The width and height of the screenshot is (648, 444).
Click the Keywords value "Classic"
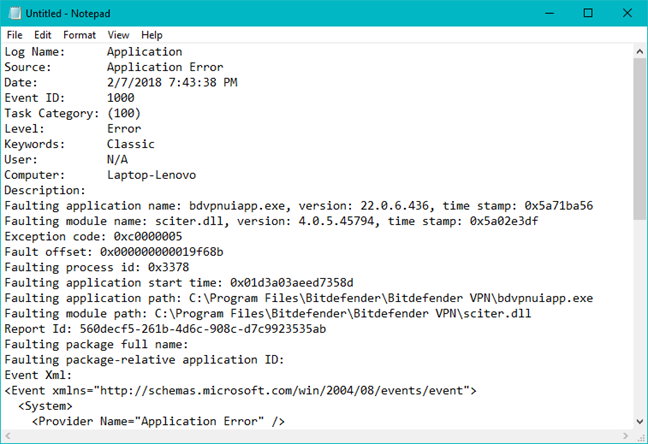[131, 144]
